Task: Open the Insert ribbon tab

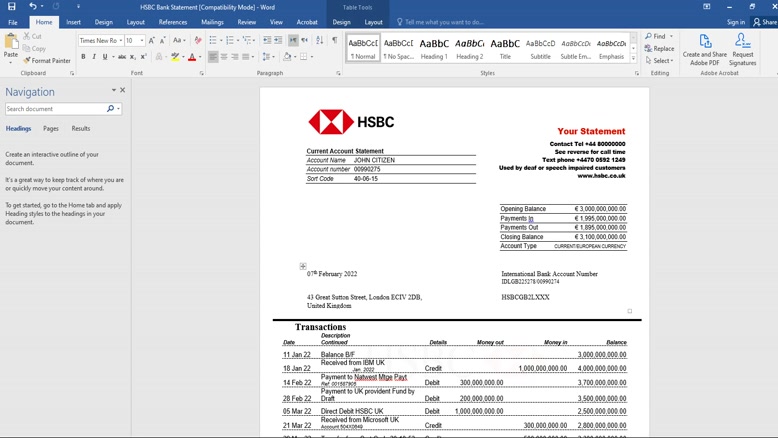Action: pos(74,22)
